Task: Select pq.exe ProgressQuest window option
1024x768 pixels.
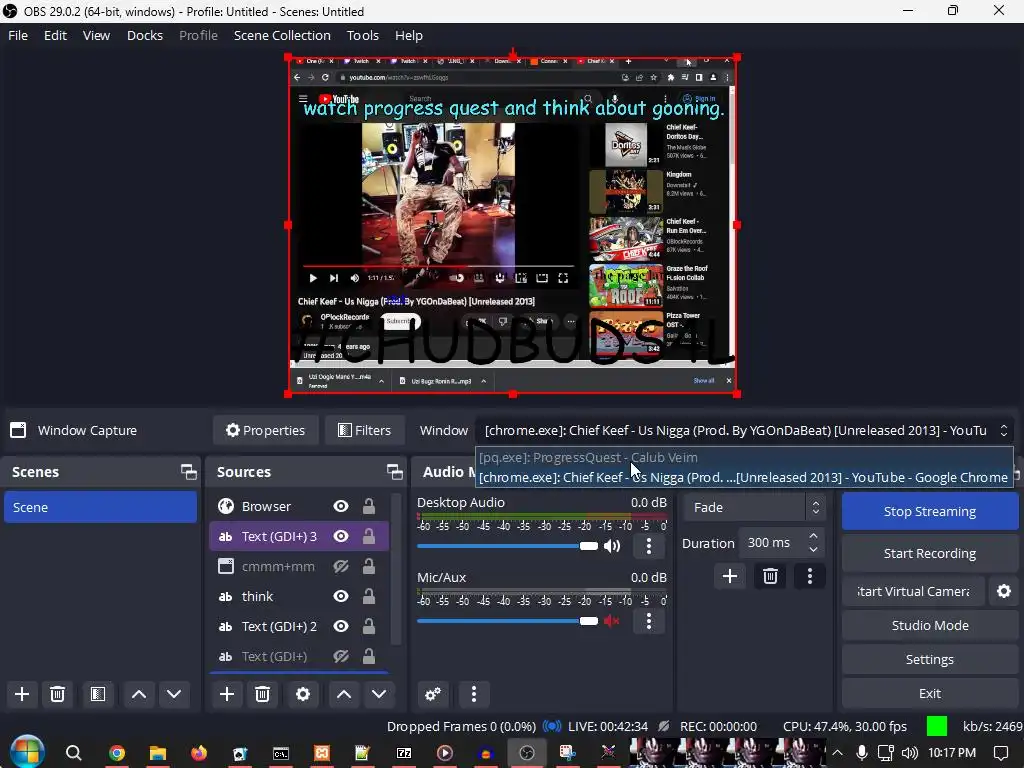Action: click(744, 457)
